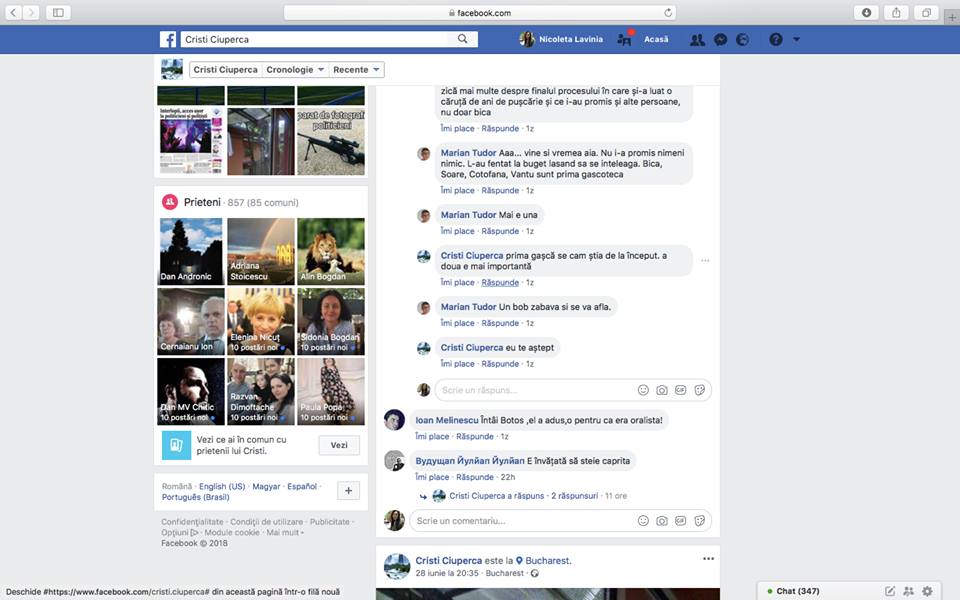Open the friend requests icon
960x600 pixels.
click(697, 40)
